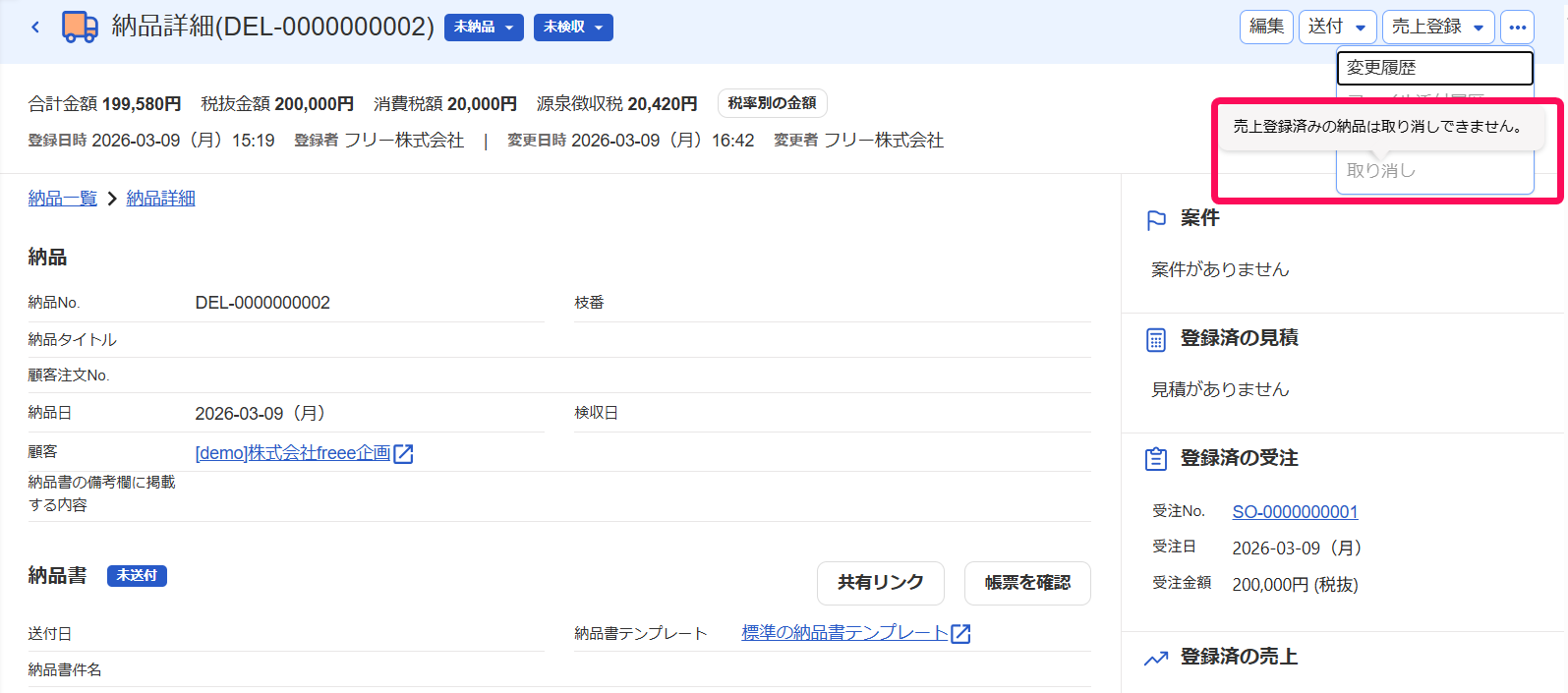
Task: Click the disabled 取り消し menu item
Action: pos(1434,171)
